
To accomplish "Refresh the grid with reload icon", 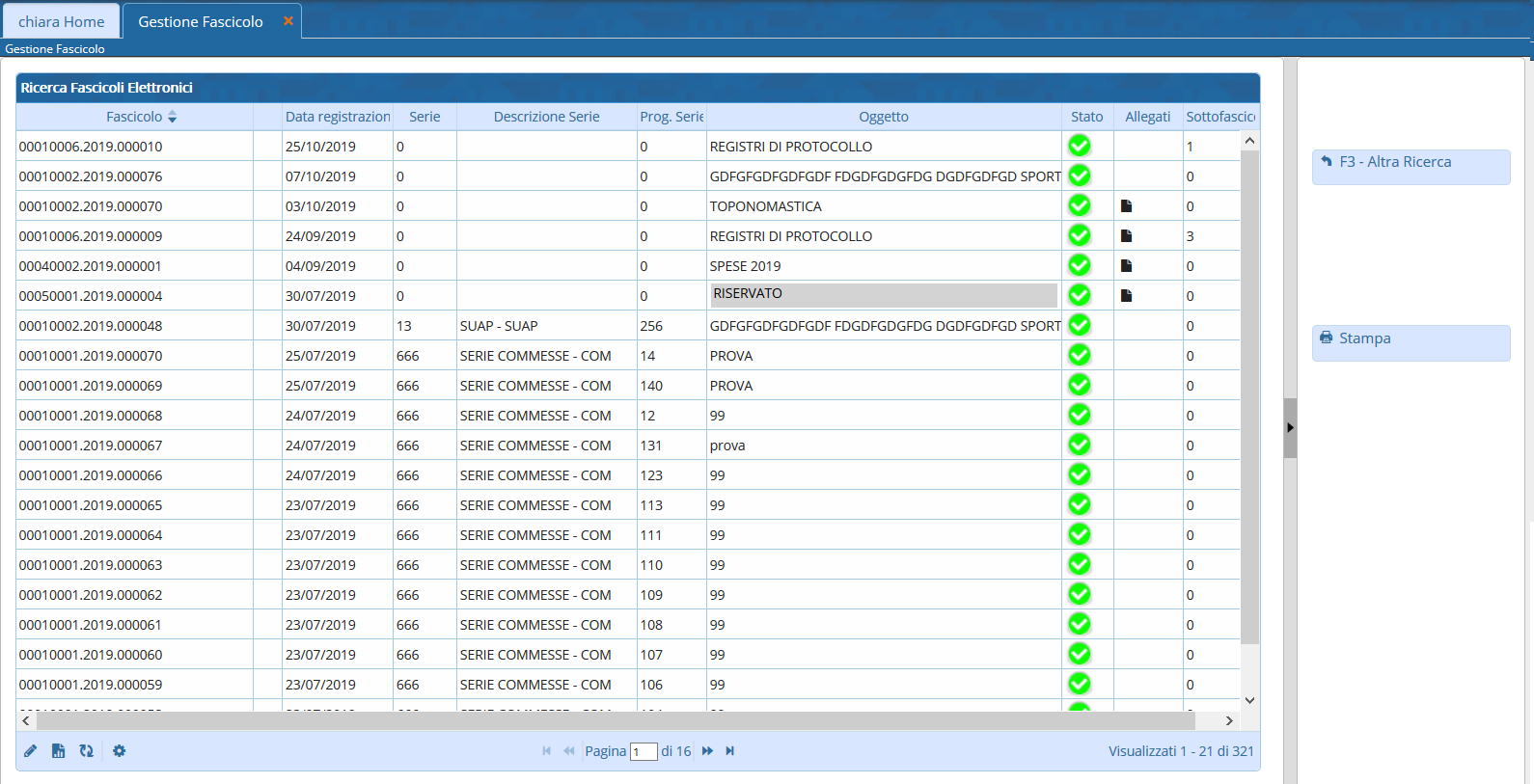I will [x=87, y=751].
